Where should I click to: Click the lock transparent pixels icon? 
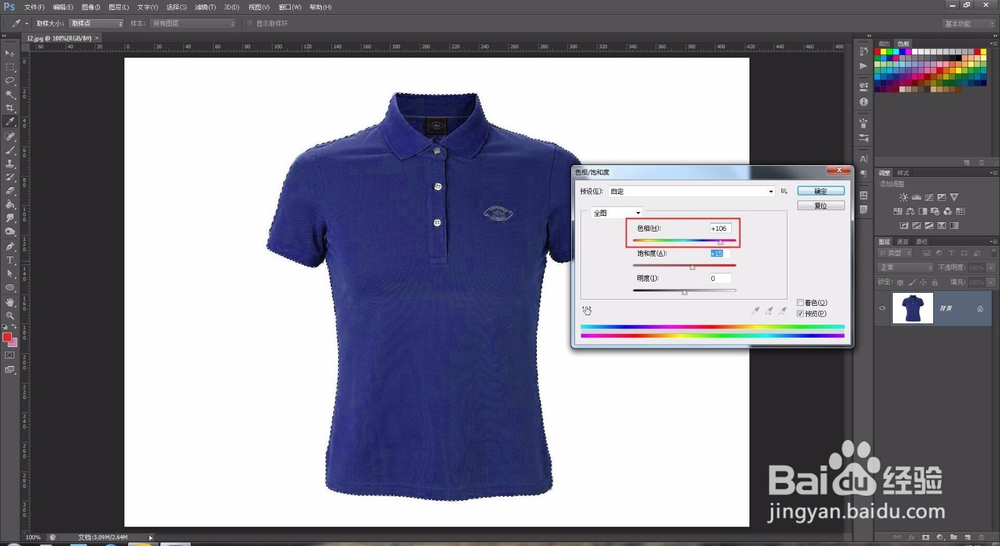[x=900, y=282]
